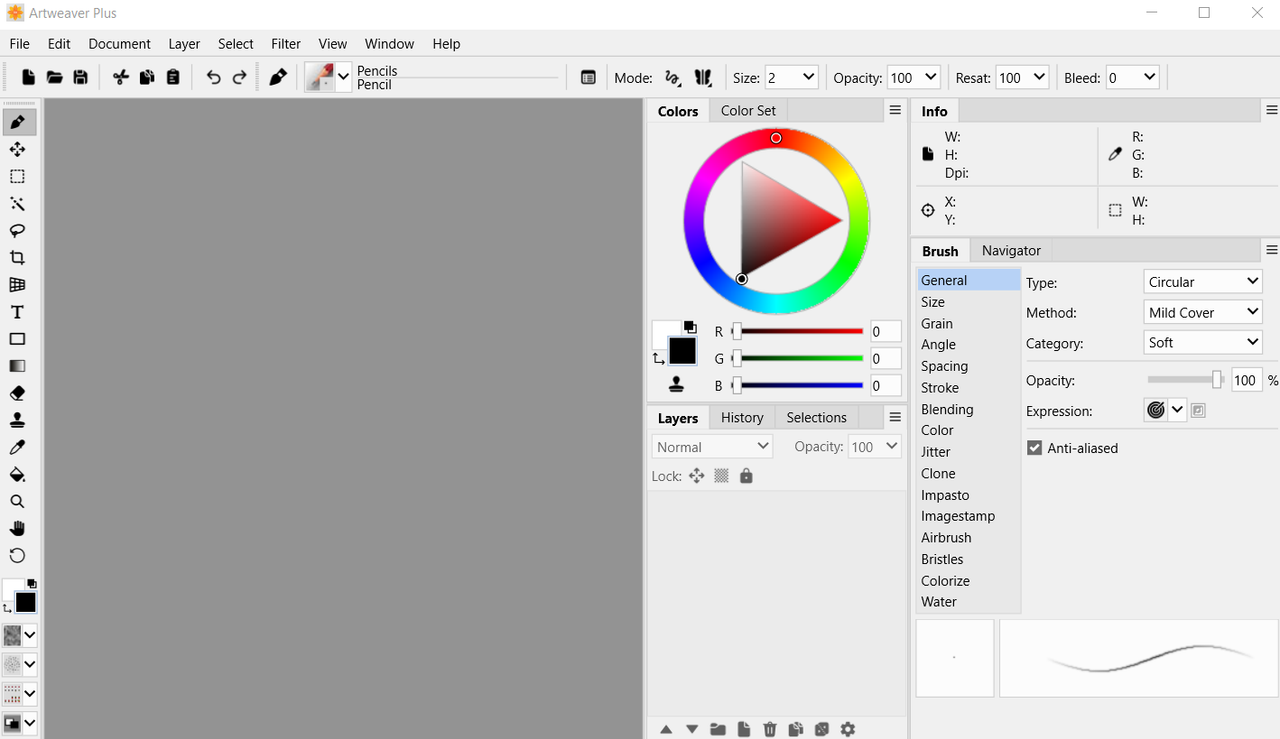Image resolution: width=1280 pixels, height=739 pixels.
Task: Toggle freehand stroke mode
Action: pyautogui.click(x=673, y=77)
